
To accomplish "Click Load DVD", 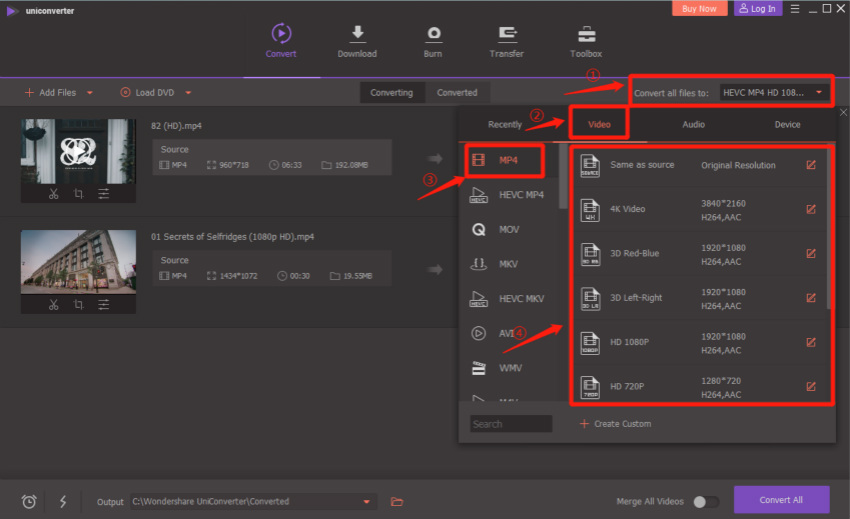I will [147, 93].
